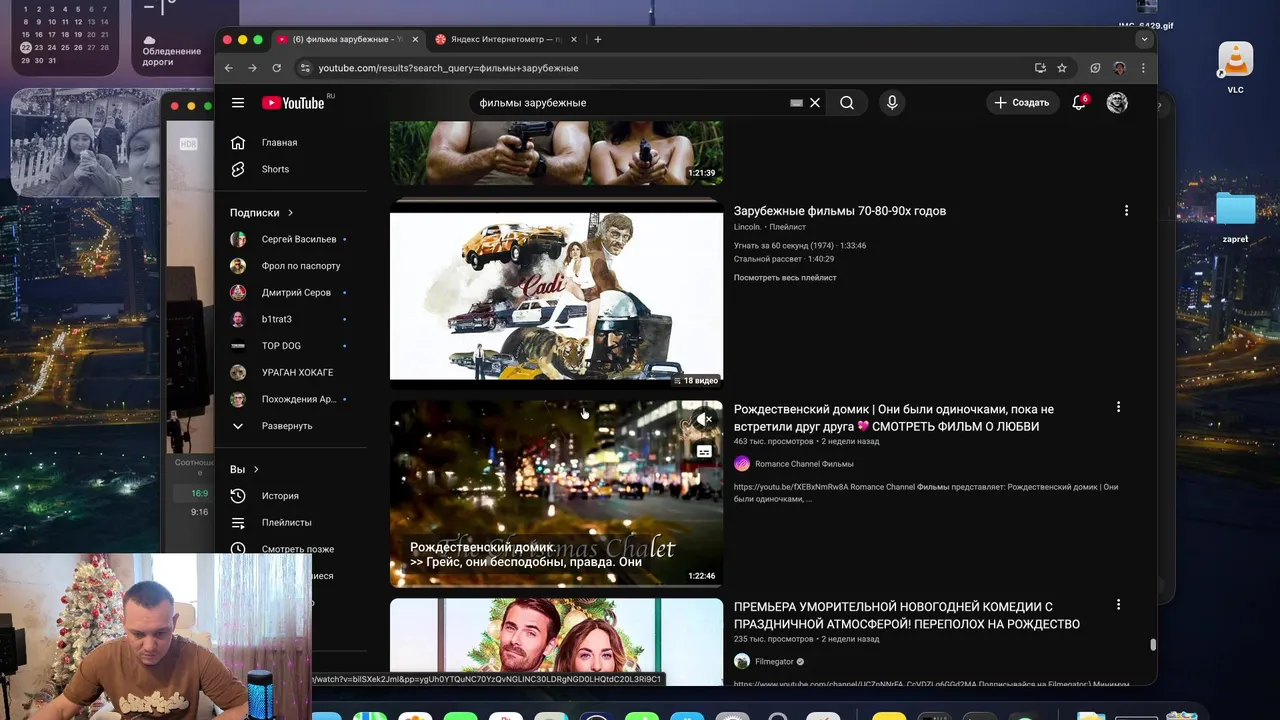1280x720 pixels.
Task: Bookmark this page with the star
Action: (1062, 68)
